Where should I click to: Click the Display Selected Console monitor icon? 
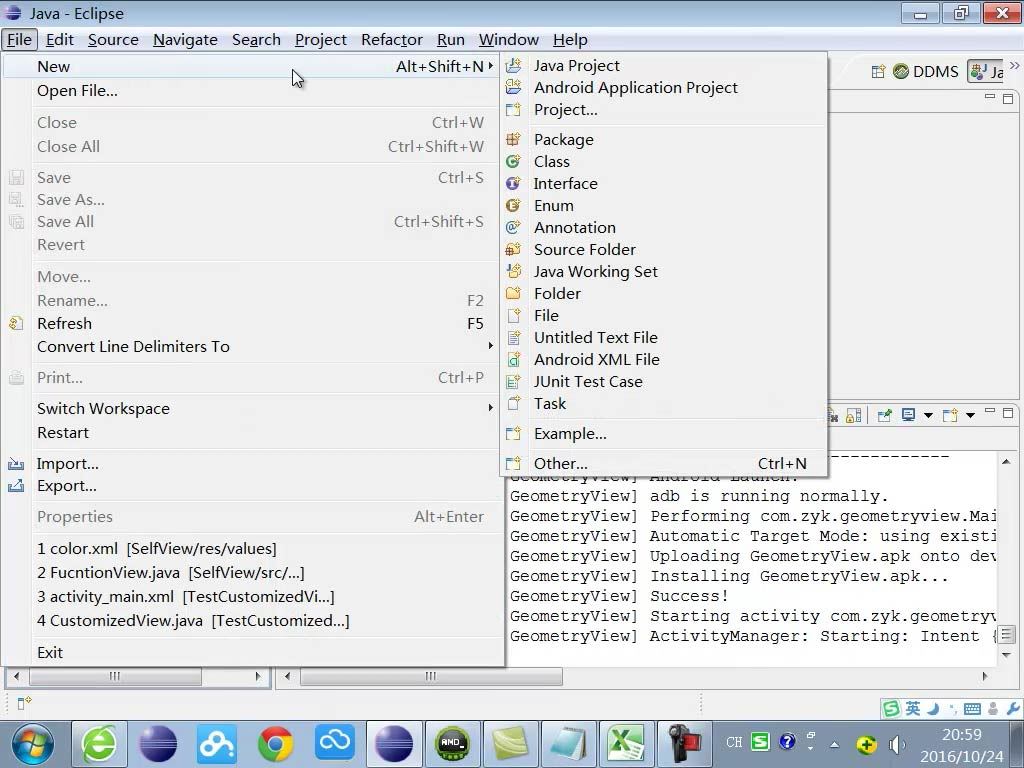908,415
